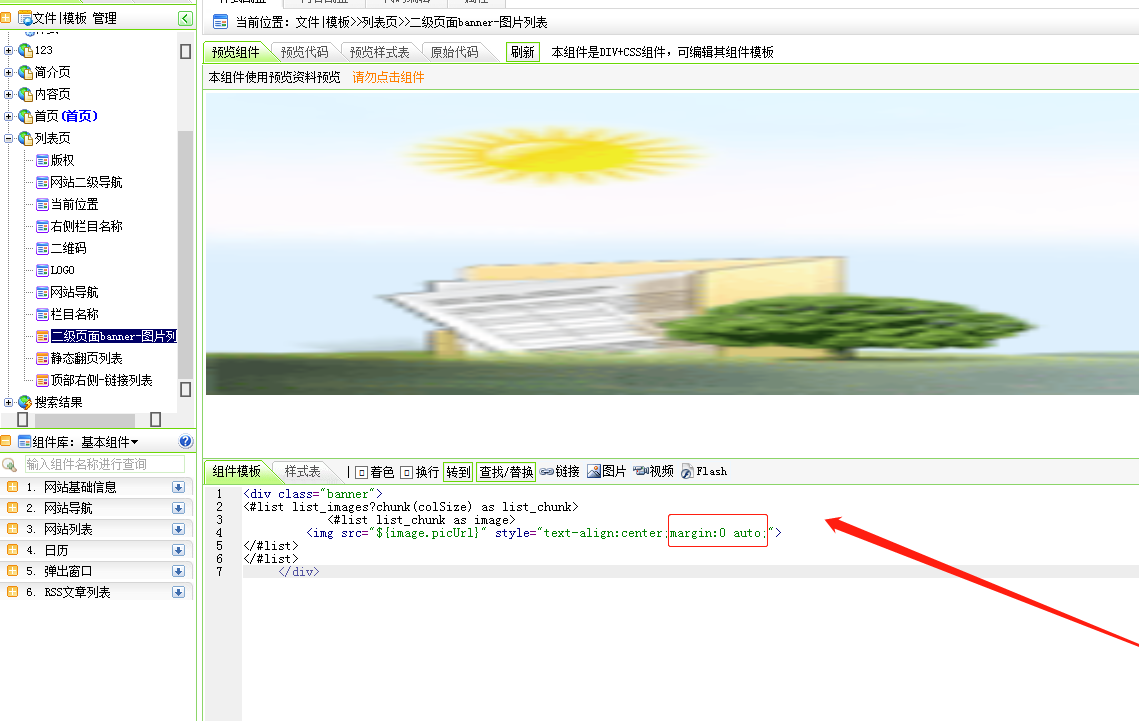Click the download arrow for 网站基础信息
This screenshot has width=1139, height=721.
click(x=179, y=487)
